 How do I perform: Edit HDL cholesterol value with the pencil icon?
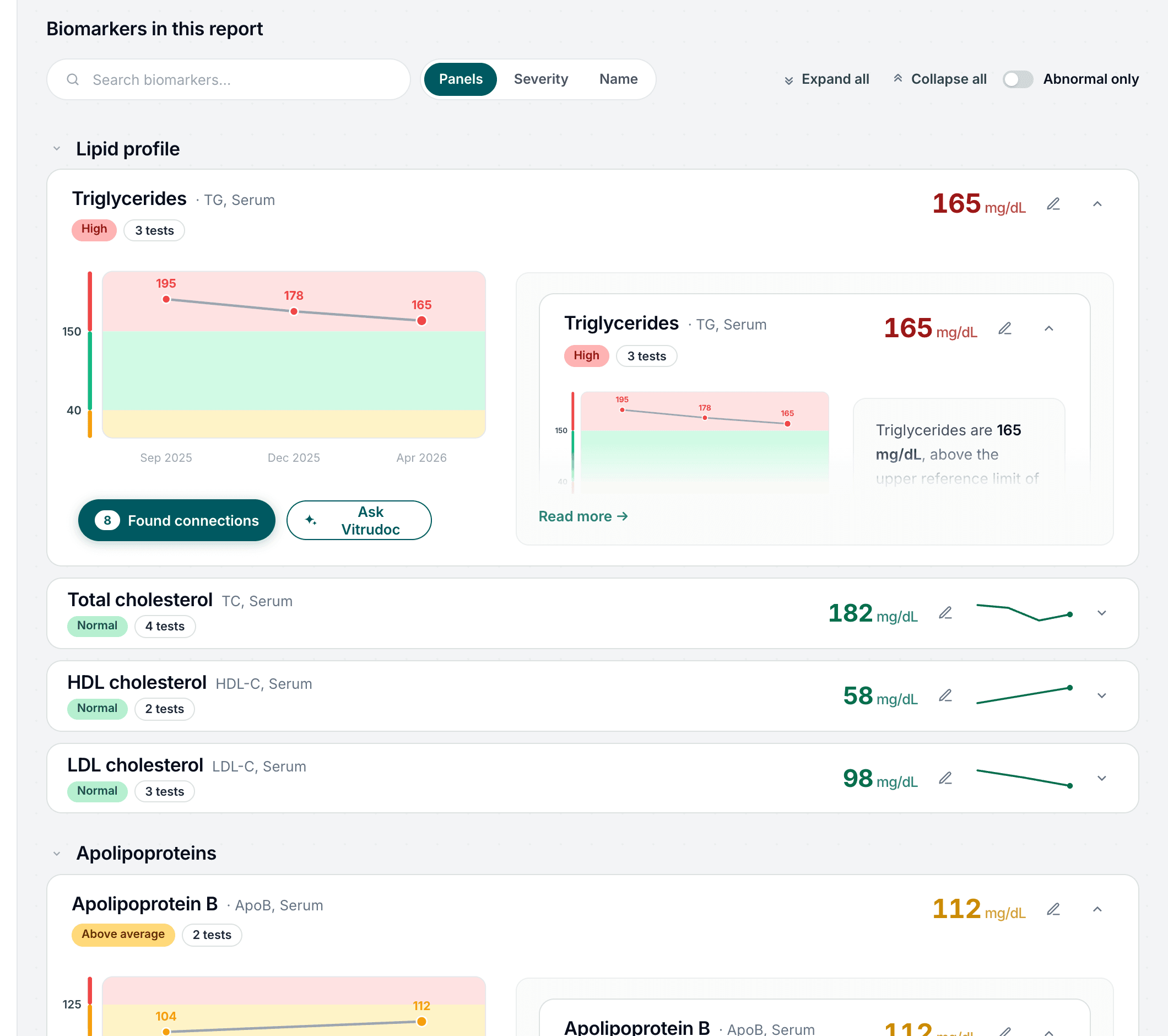(945, 695)
